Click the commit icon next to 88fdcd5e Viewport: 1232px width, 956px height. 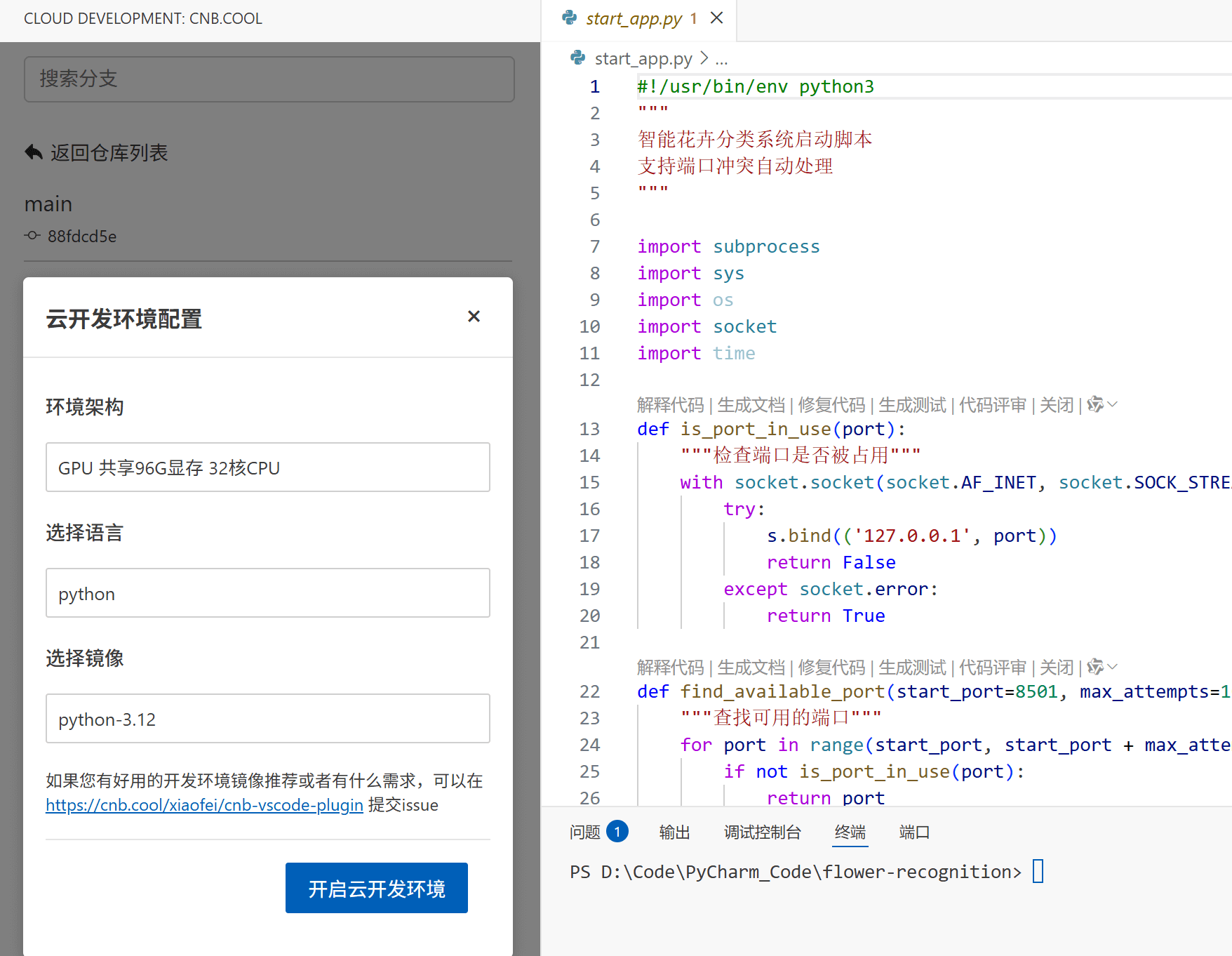(32, 236)
